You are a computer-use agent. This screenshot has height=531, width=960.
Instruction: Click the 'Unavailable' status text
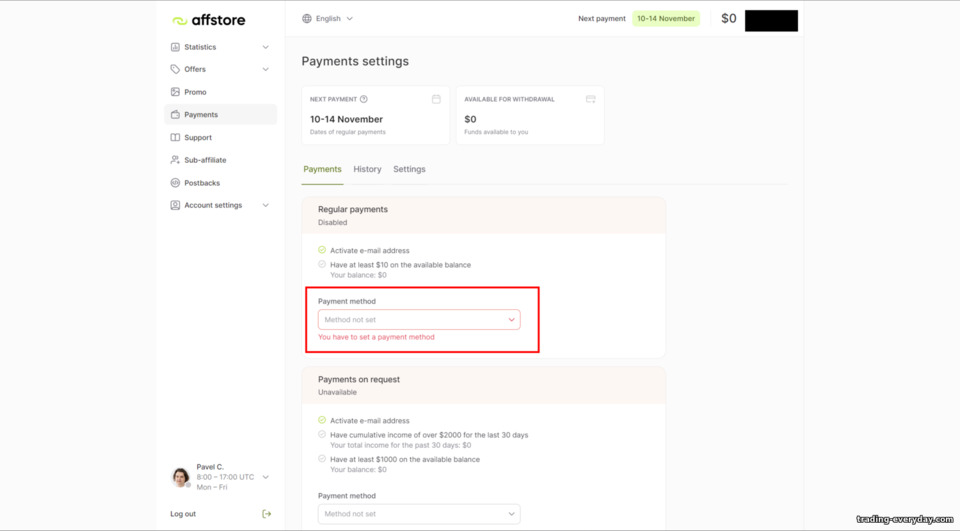pyautogui.click(x=337, y=392)
